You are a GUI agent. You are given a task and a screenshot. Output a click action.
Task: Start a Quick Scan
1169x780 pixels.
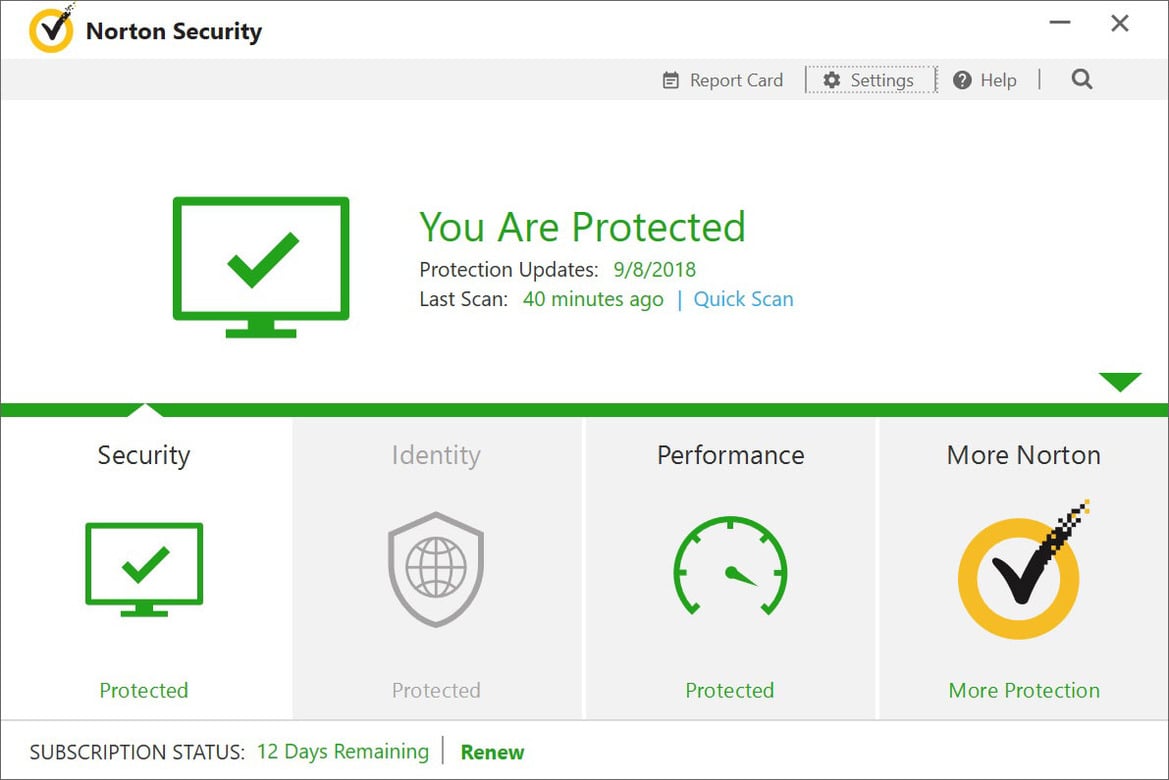[x=743, y=299]
